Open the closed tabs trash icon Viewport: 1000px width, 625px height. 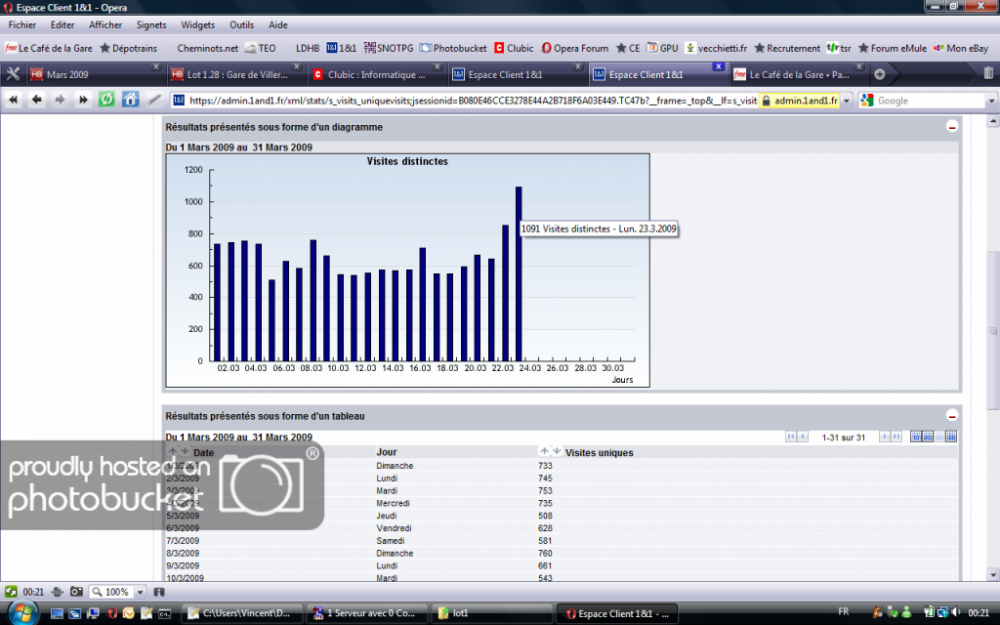[x=988, y=74]
